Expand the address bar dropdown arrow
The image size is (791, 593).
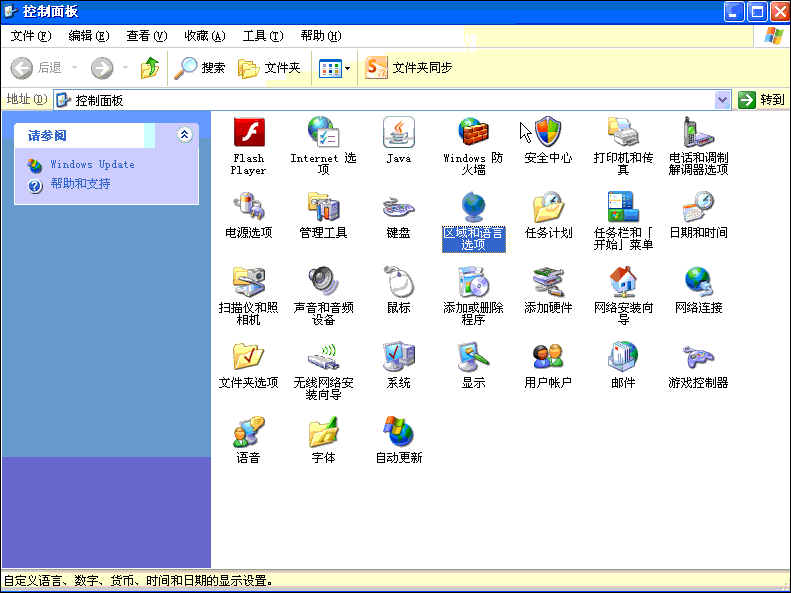point(722,100)
